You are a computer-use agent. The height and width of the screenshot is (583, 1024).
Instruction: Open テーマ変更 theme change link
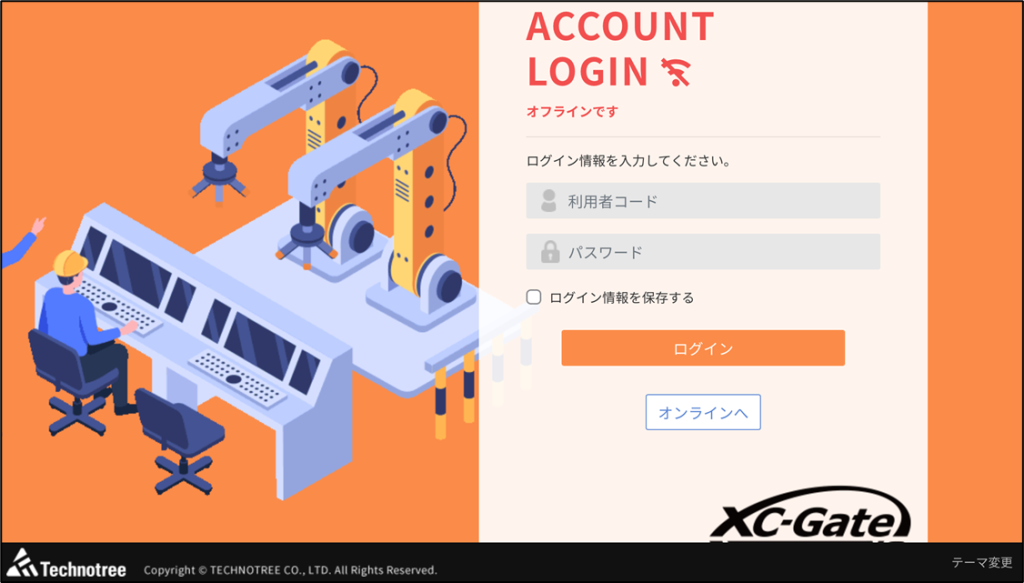pyautogui.click(x=982, y=562)
